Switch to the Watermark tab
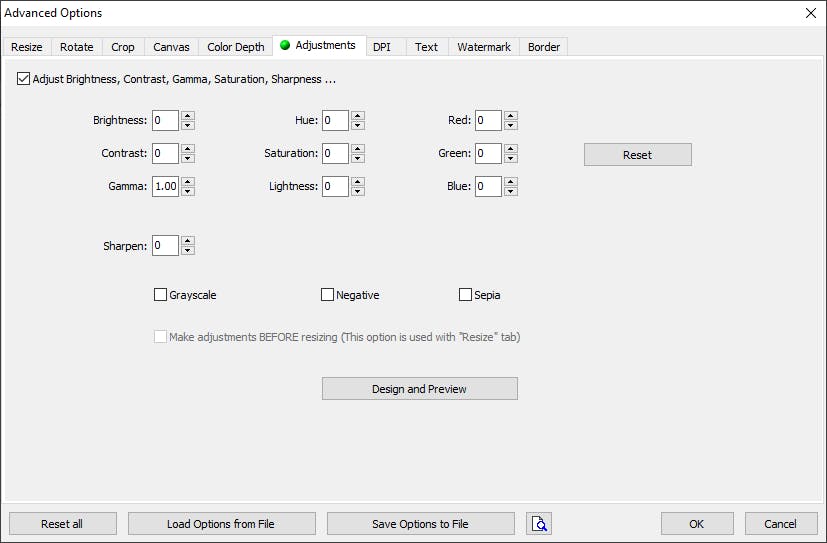This screenshot has width=827, height=543. 484,47
